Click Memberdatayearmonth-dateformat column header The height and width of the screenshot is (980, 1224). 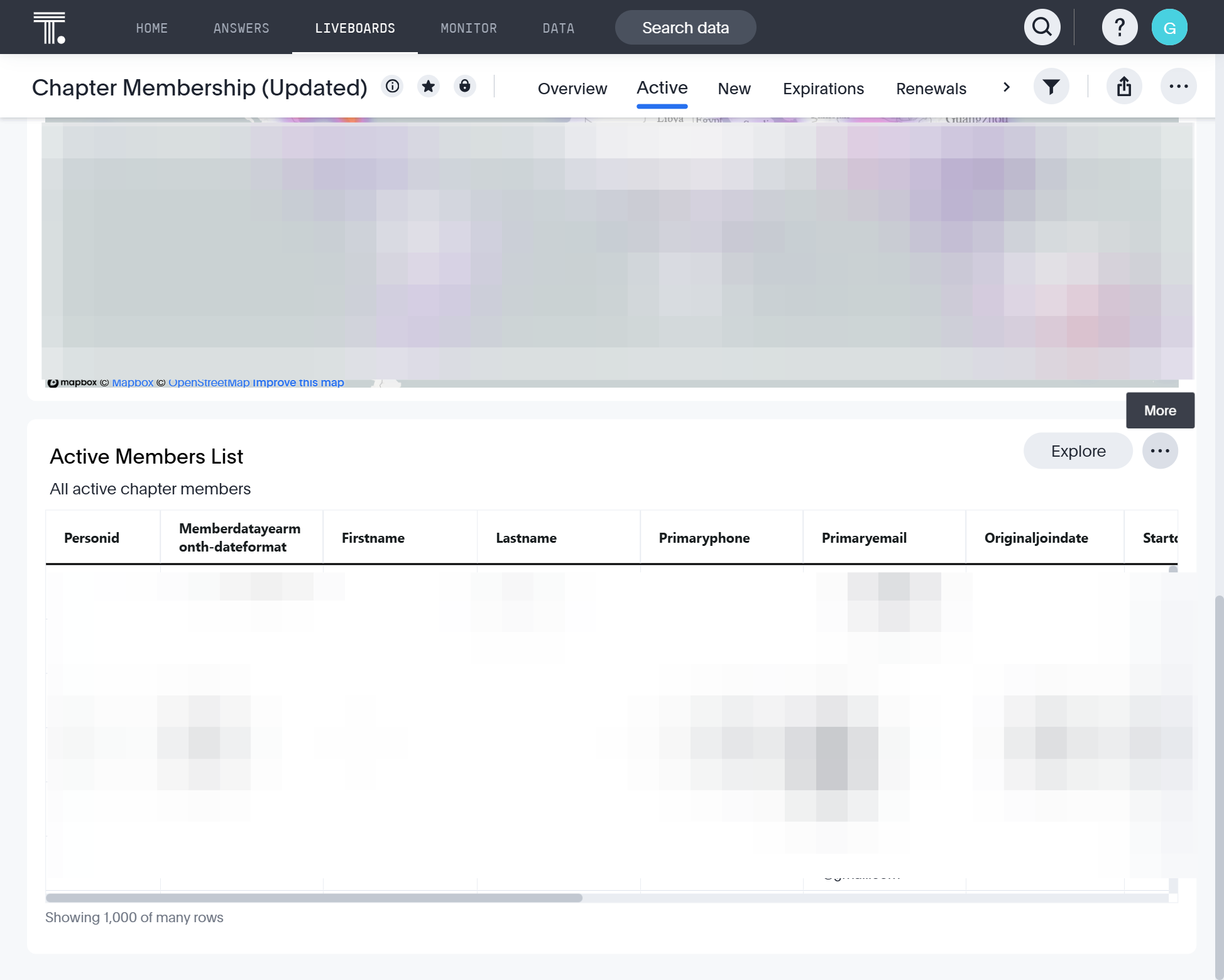pyautogui.click(x=242, y=538)
